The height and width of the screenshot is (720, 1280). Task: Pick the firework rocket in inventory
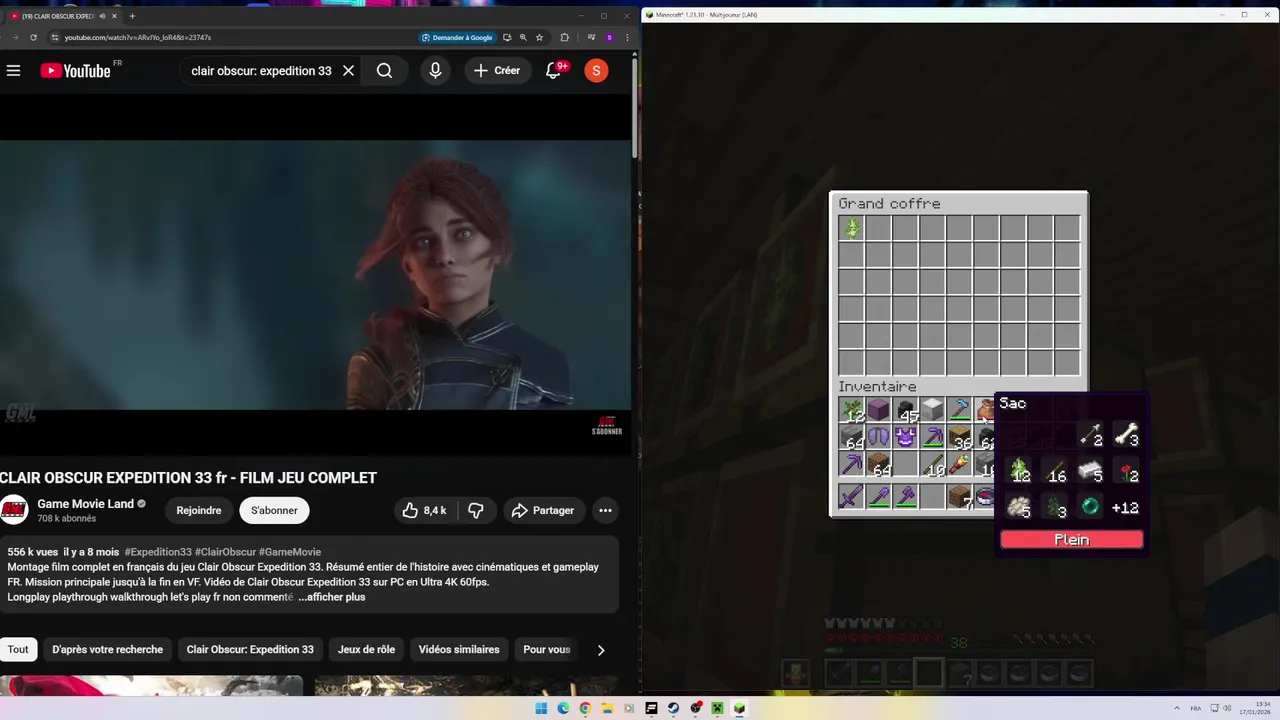tap(960, 465)
